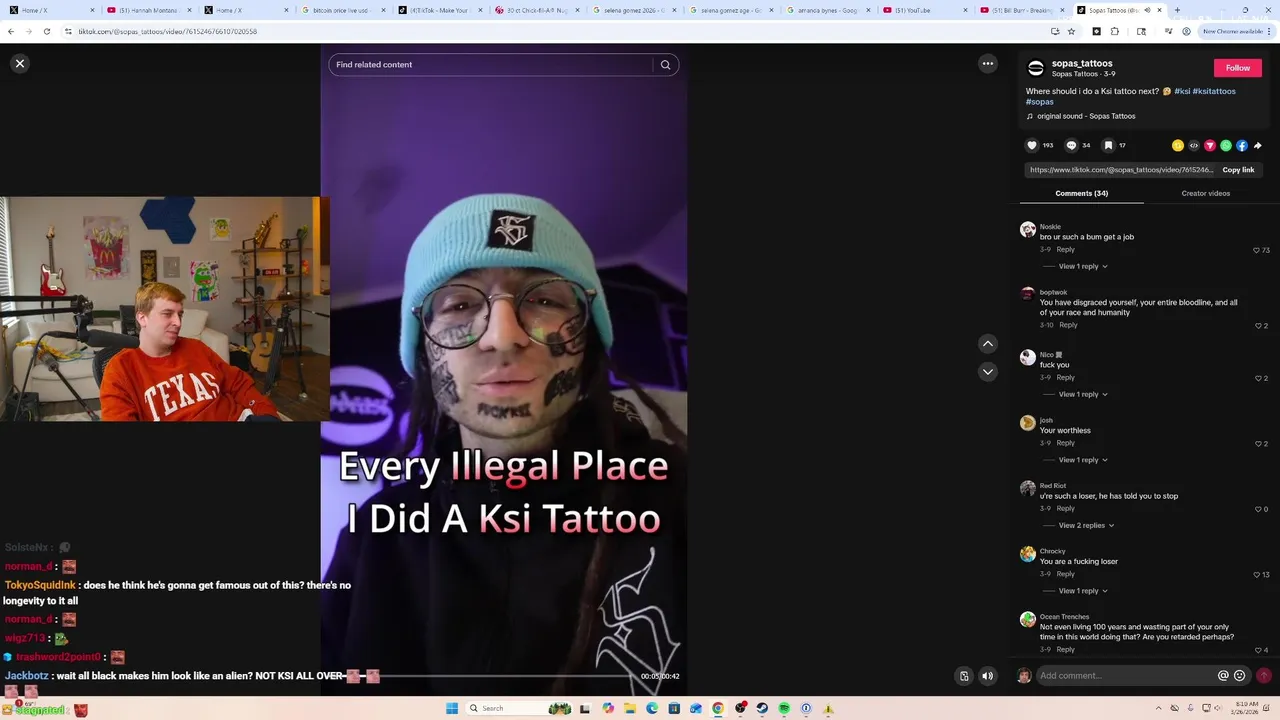Image resolution: width=1280 pixels, height=720 pixels.
Task: Reply to boptwok's comment
Action: point(1069,325)
